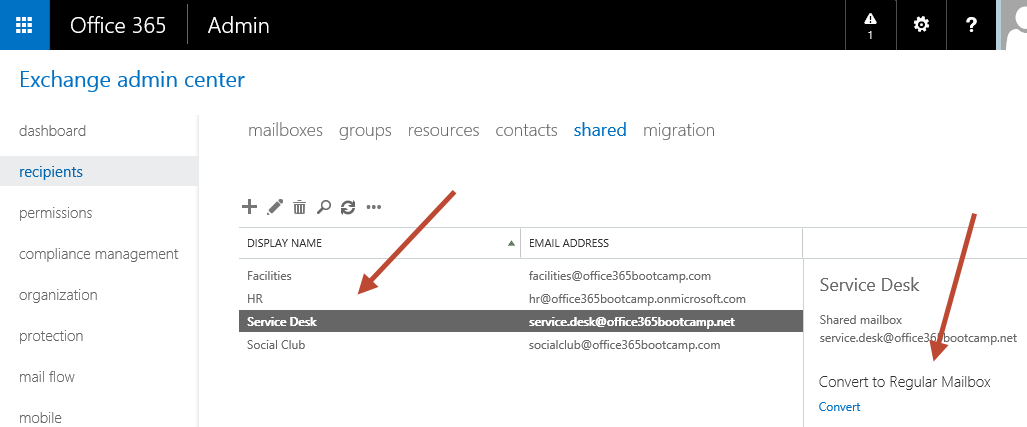Screen dimensions: 1027x427
Task: Sort by display name arrow
Action: (511, 243)
